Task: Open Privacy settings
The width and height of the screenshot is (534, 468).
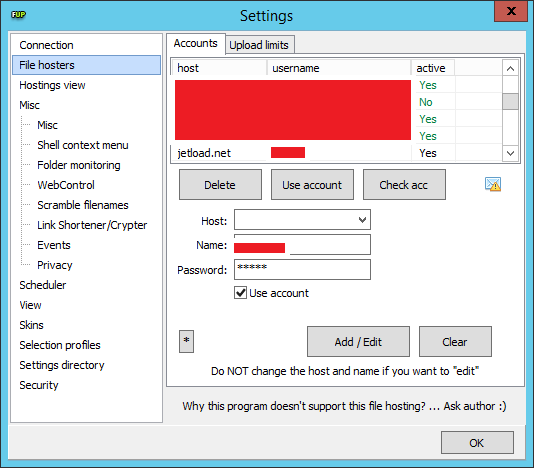Action: coord(54,265)
